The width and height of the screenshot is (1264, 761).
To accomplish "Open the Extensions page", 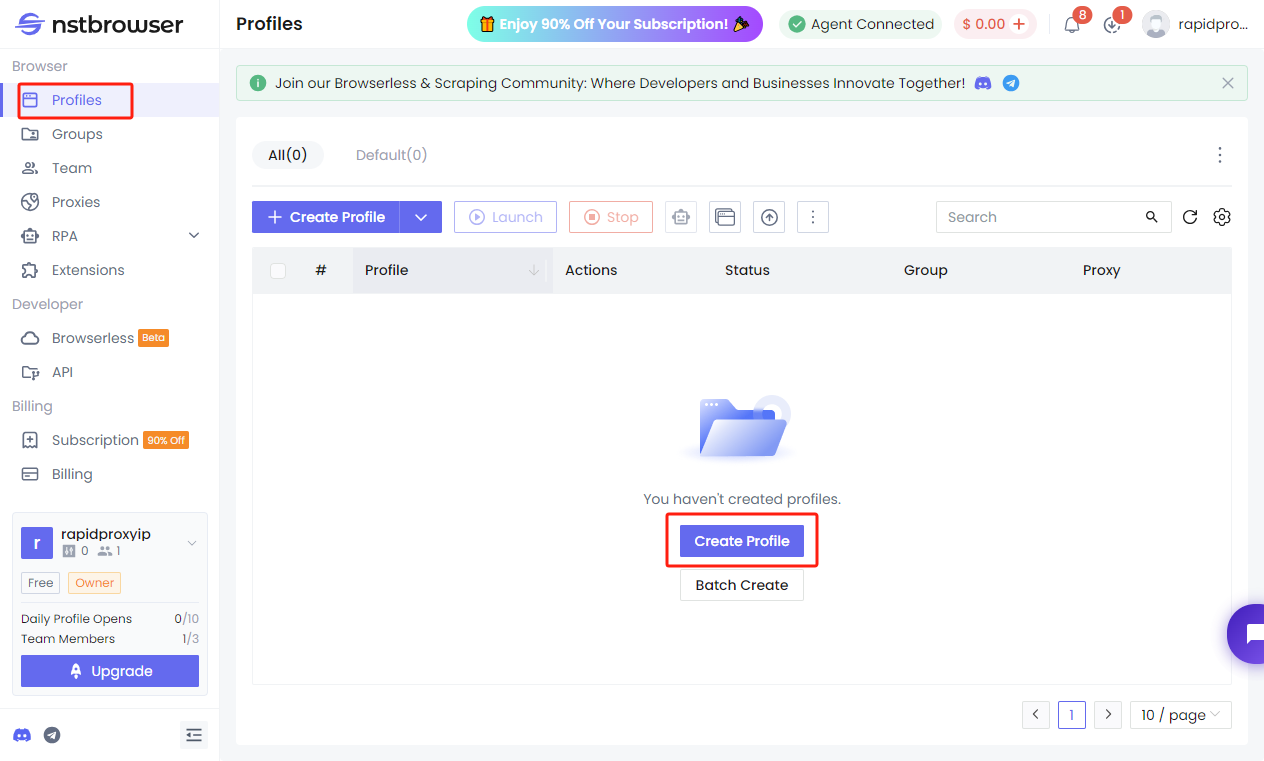I will pyautogui.click(x=109, y=270).
